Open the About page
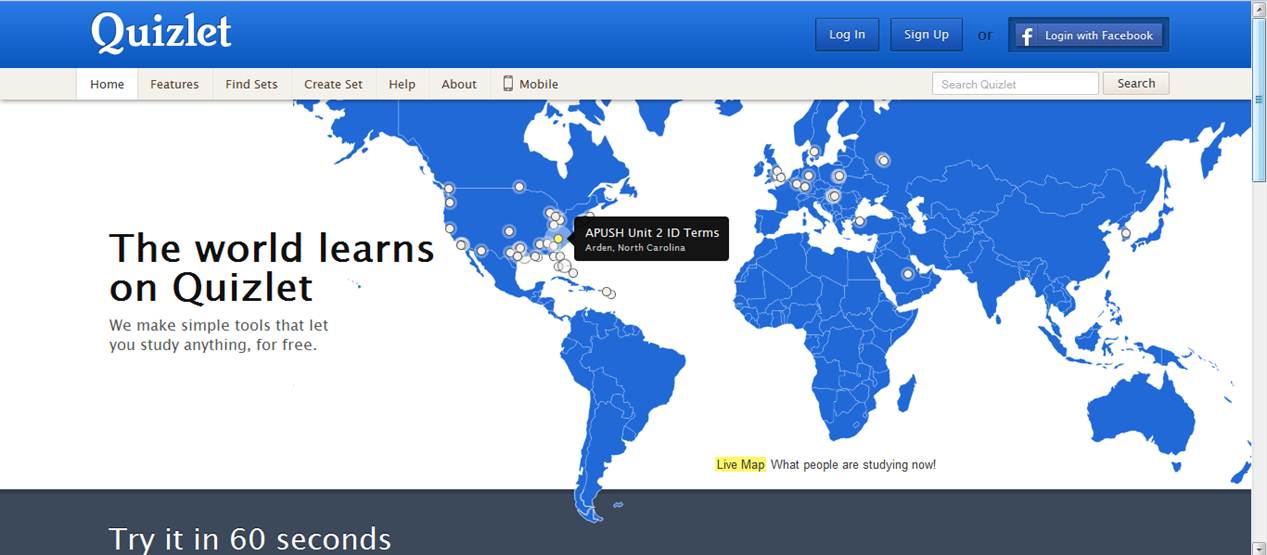Image resolution: width=1267 pixels, height=555 pixels. click(x=459, y=84)
